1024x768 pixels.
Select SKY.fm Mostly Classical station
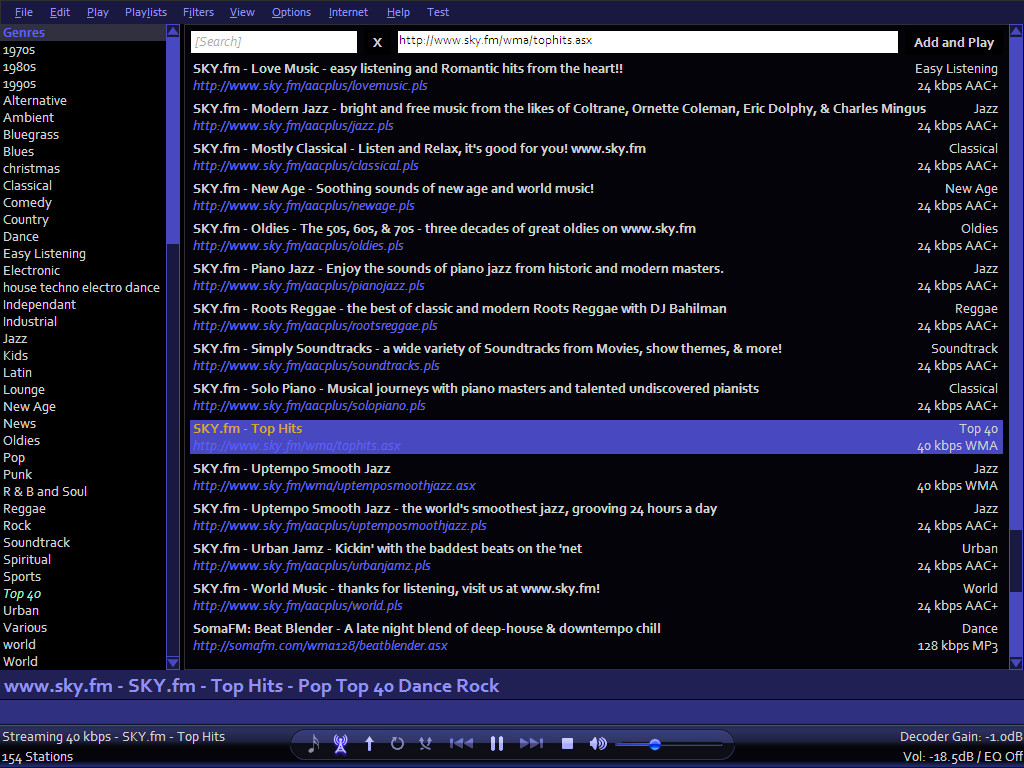tap(596, 157)
